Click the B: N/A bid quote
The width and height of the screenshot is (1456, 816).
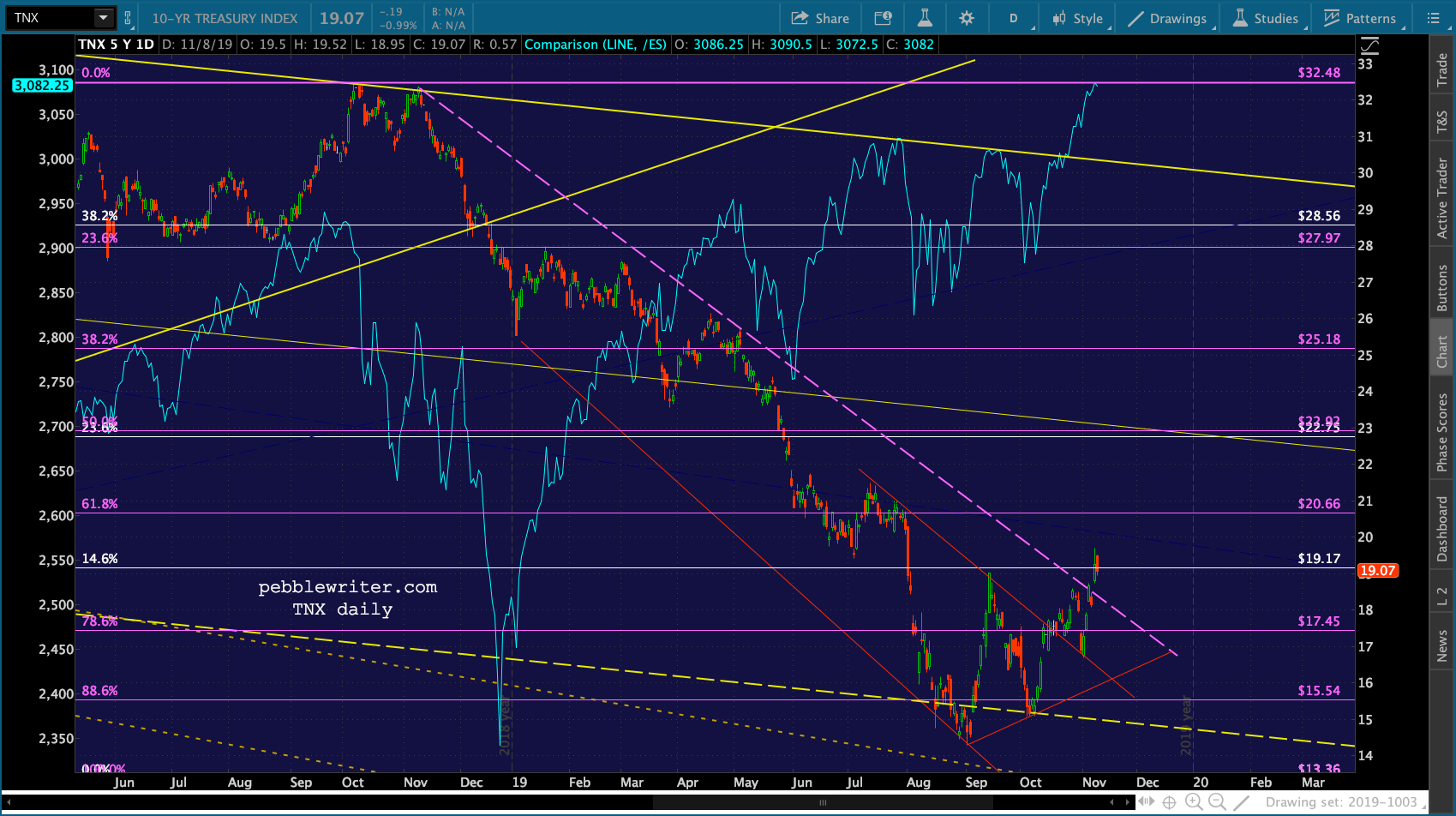tap(448, 12)
